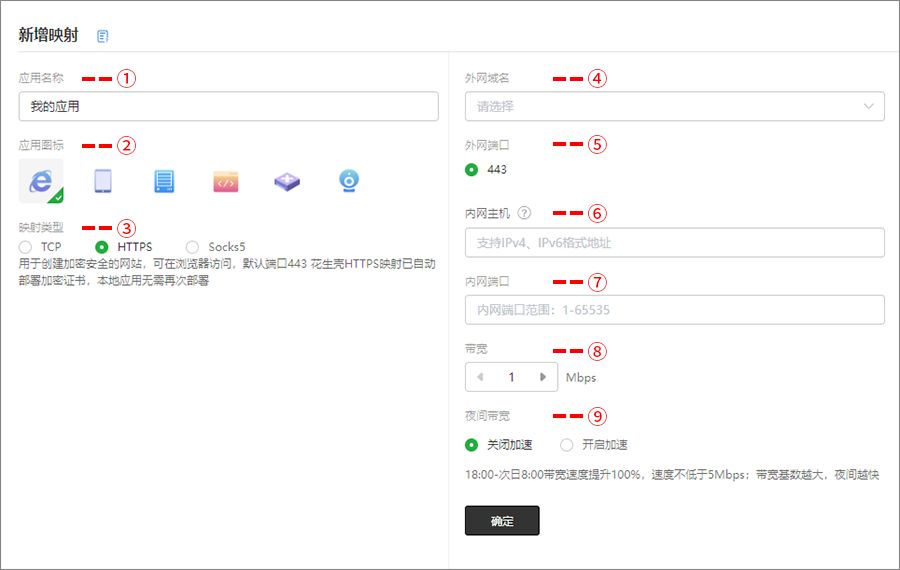Click the HTTPS mapping description paragraph
This screenshot has height=570, width=900.
pyautogui.click(x=227, y=272)
